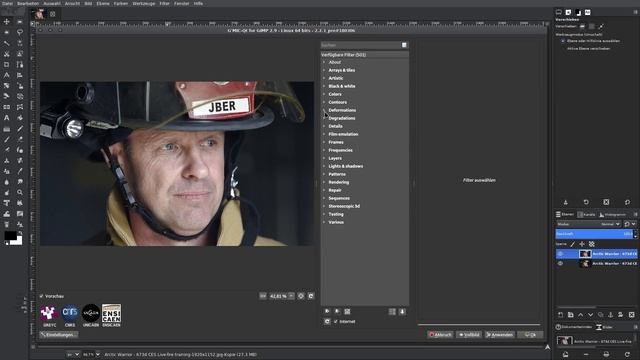Click the duplicate layer icon in the Layers panel

pos(600,315)
